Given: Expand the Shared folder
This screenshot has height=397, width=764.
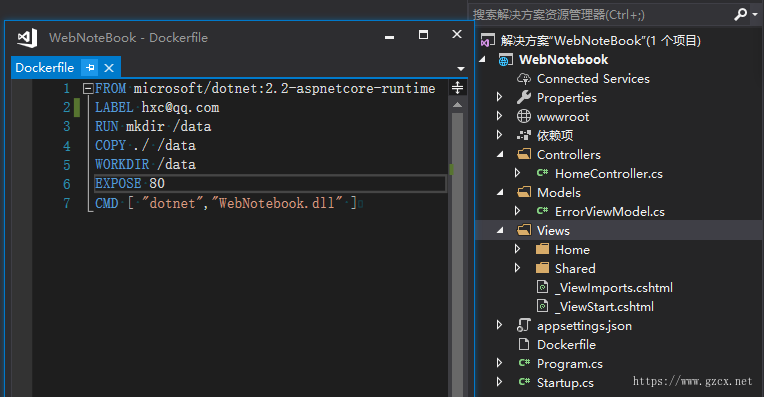Looking at the screenshot, I should coord(517,268).
